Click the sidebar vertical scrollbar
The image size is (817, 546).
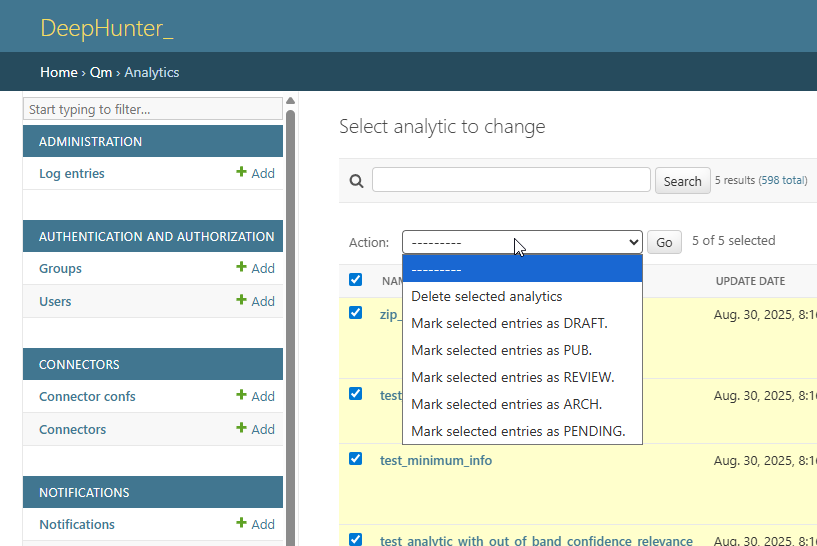(x=290, y=328)
